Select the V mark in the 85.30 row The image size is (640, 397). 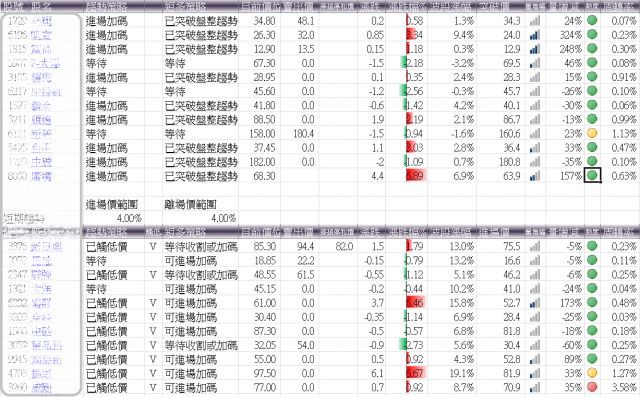tap(153, 247)
